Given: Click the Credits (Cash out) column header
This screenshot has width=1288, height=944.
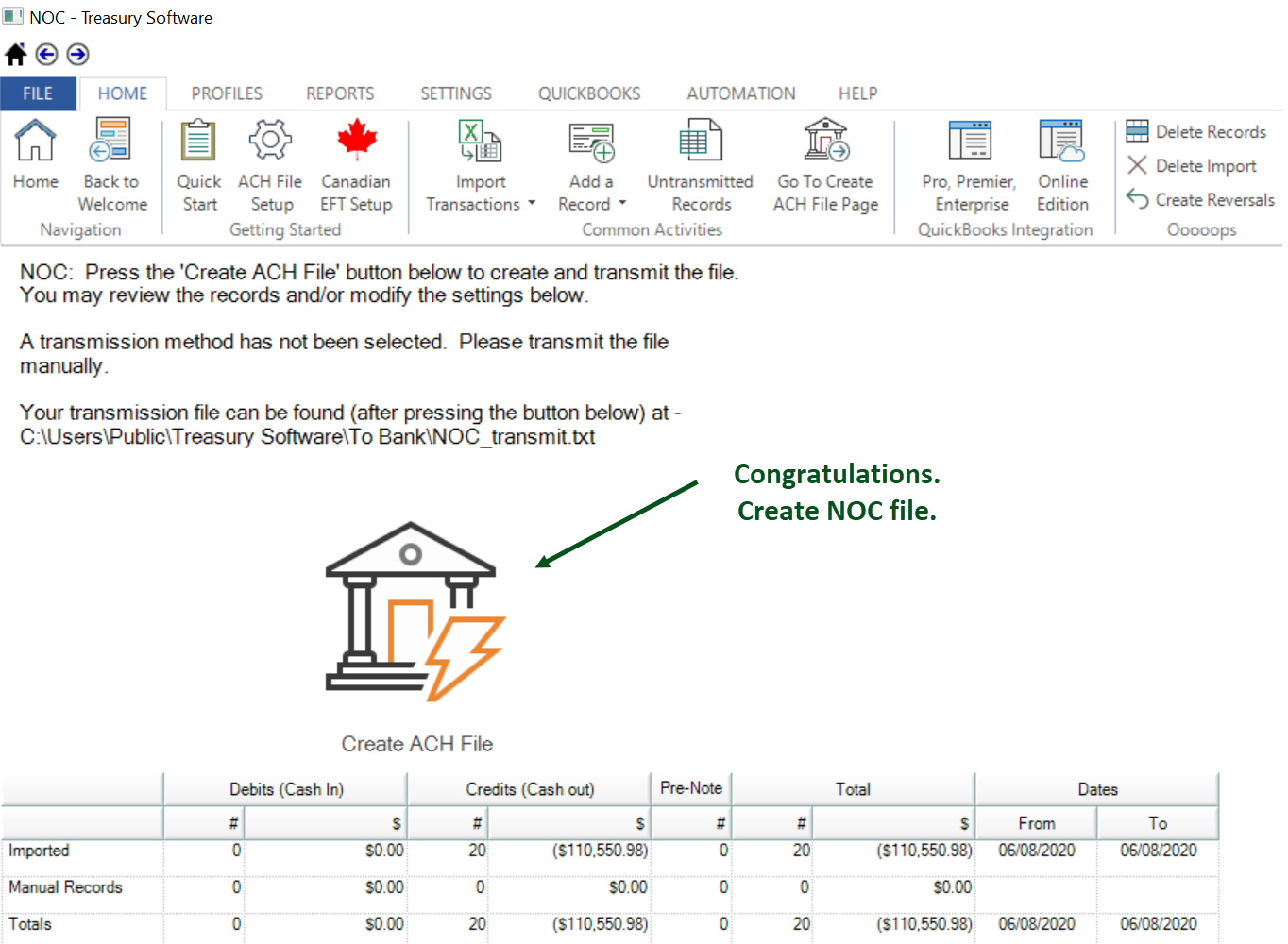Looking at the screenshot, I should 530,789.
